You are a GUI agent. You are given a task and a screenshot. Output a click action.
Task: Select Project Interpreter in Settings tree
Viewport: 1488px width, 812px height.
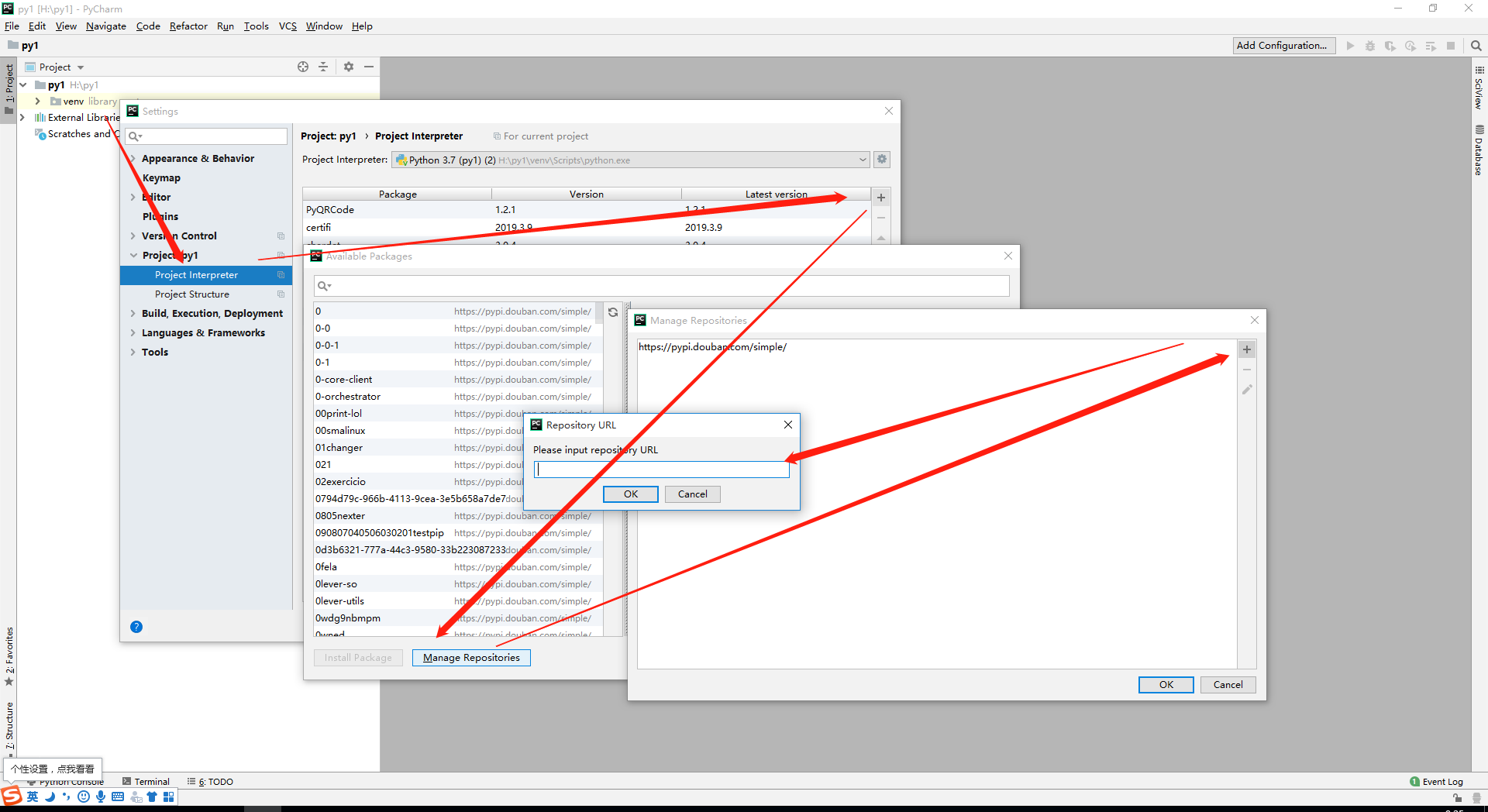(206, 275)
